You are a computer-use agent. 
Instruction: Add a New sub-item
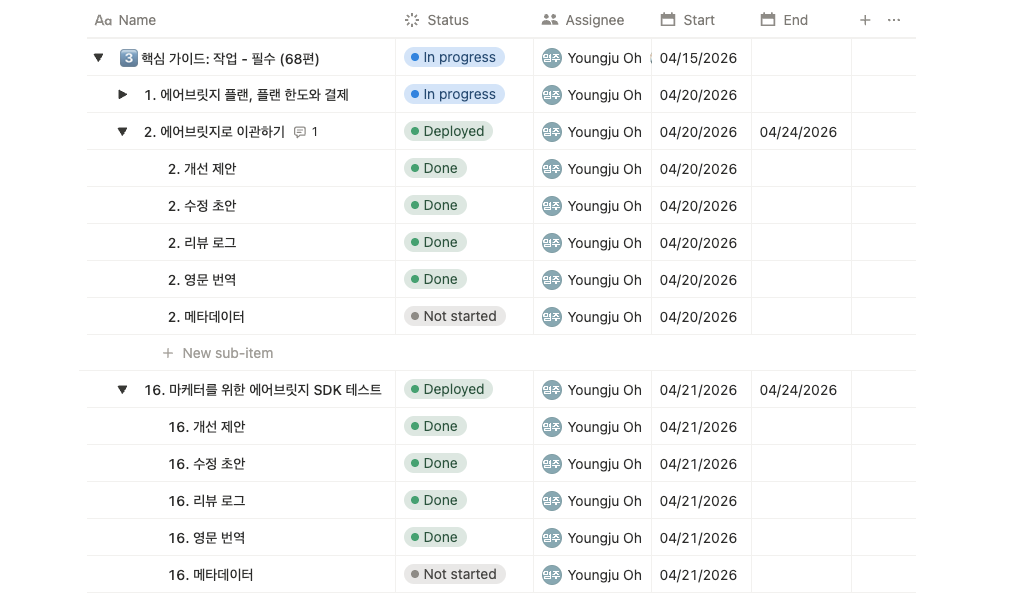coord(218,353)
